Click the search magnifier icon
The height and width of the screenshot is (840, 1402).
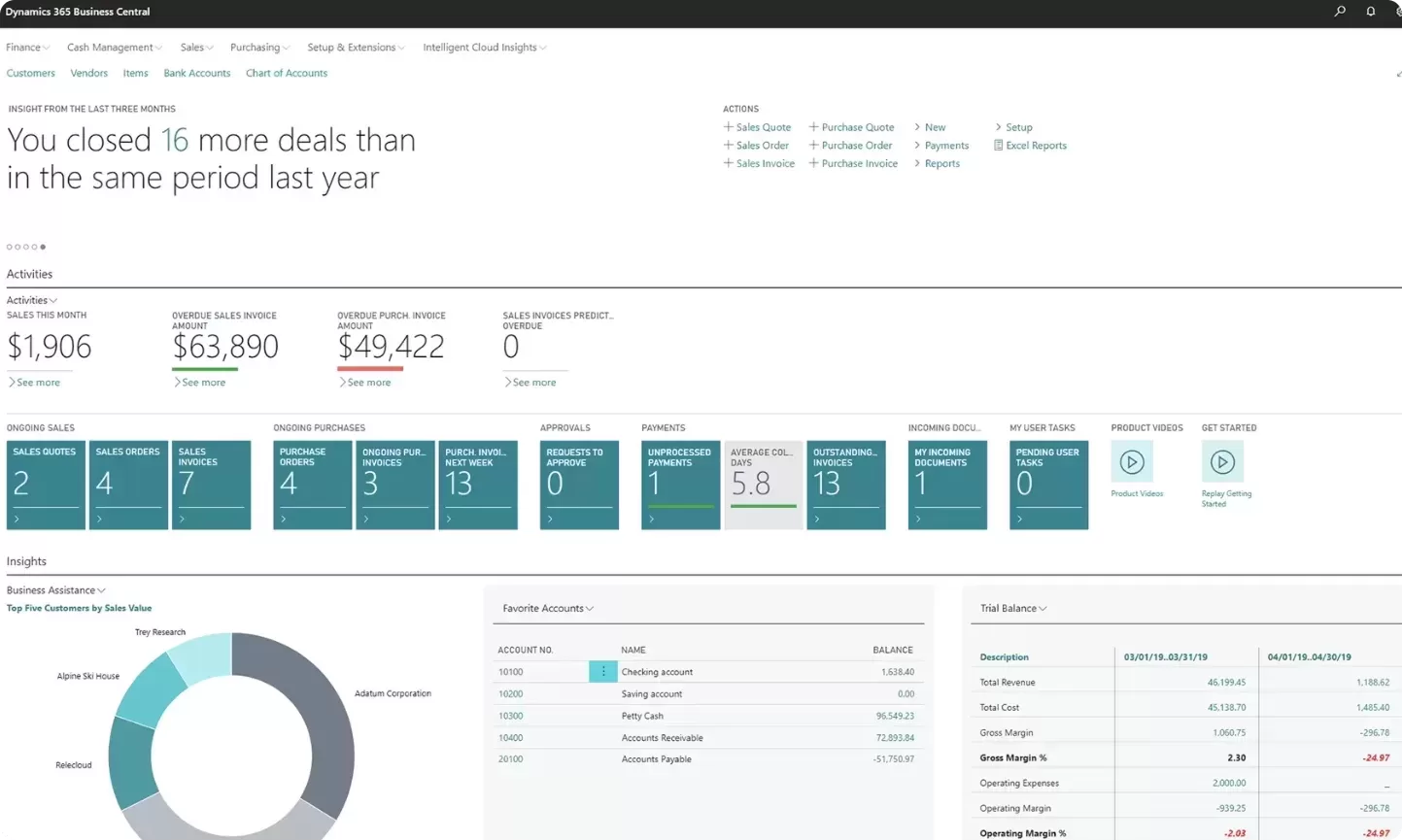click(1340, 12)
